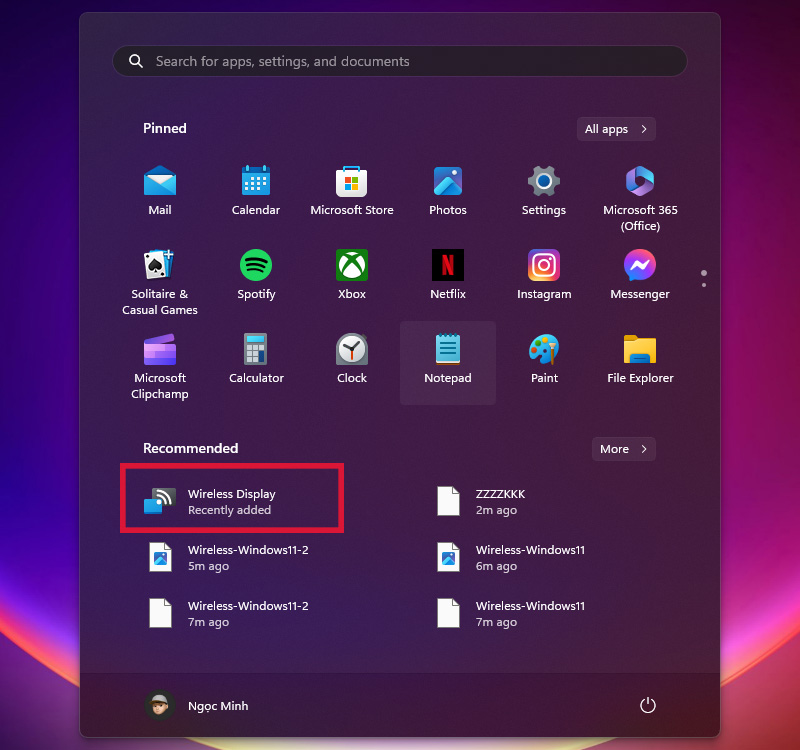Launch Microsoft Store from pinned apps
Viewport: 800px width, 750px height.
coord(352,190)
